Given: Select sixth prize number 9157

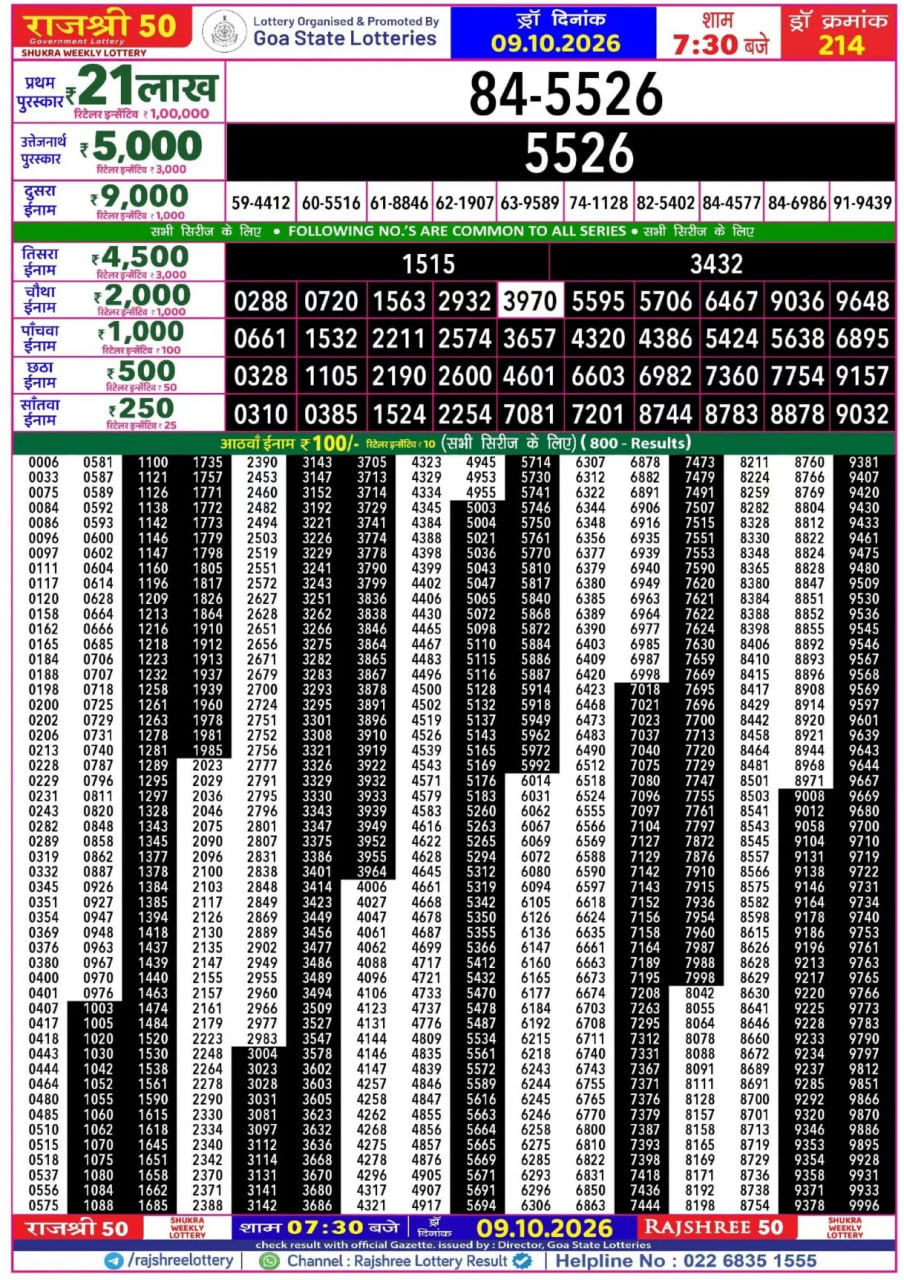Looking at the screenshot, I should (x=862, y=376).
